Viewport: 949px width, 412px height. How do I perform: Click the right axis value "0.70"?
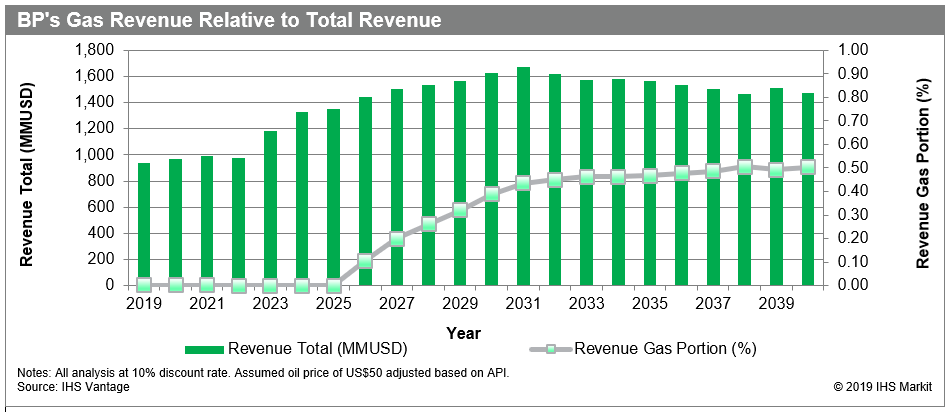click(x=851, y=121)
